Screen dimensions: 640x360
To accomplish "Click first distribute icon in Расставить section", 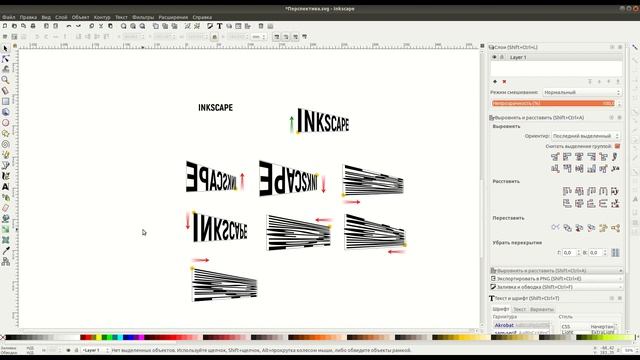I will [567, 191].
